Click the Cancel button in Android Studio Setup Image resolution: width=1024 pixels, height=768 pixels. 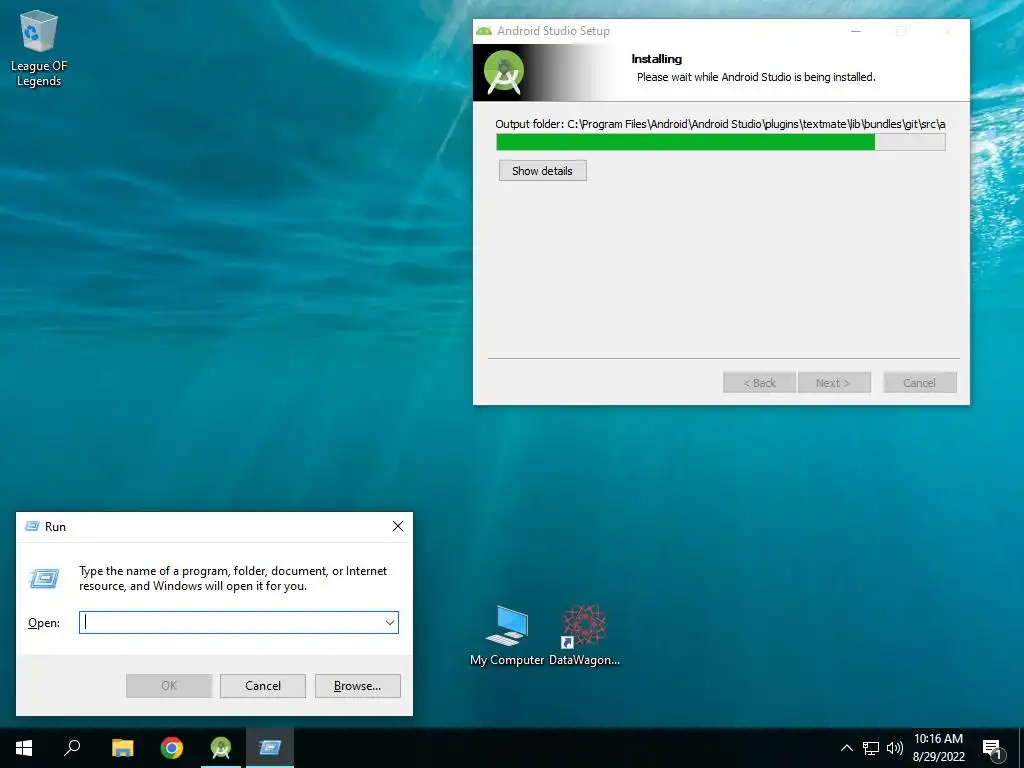(920, 383)
